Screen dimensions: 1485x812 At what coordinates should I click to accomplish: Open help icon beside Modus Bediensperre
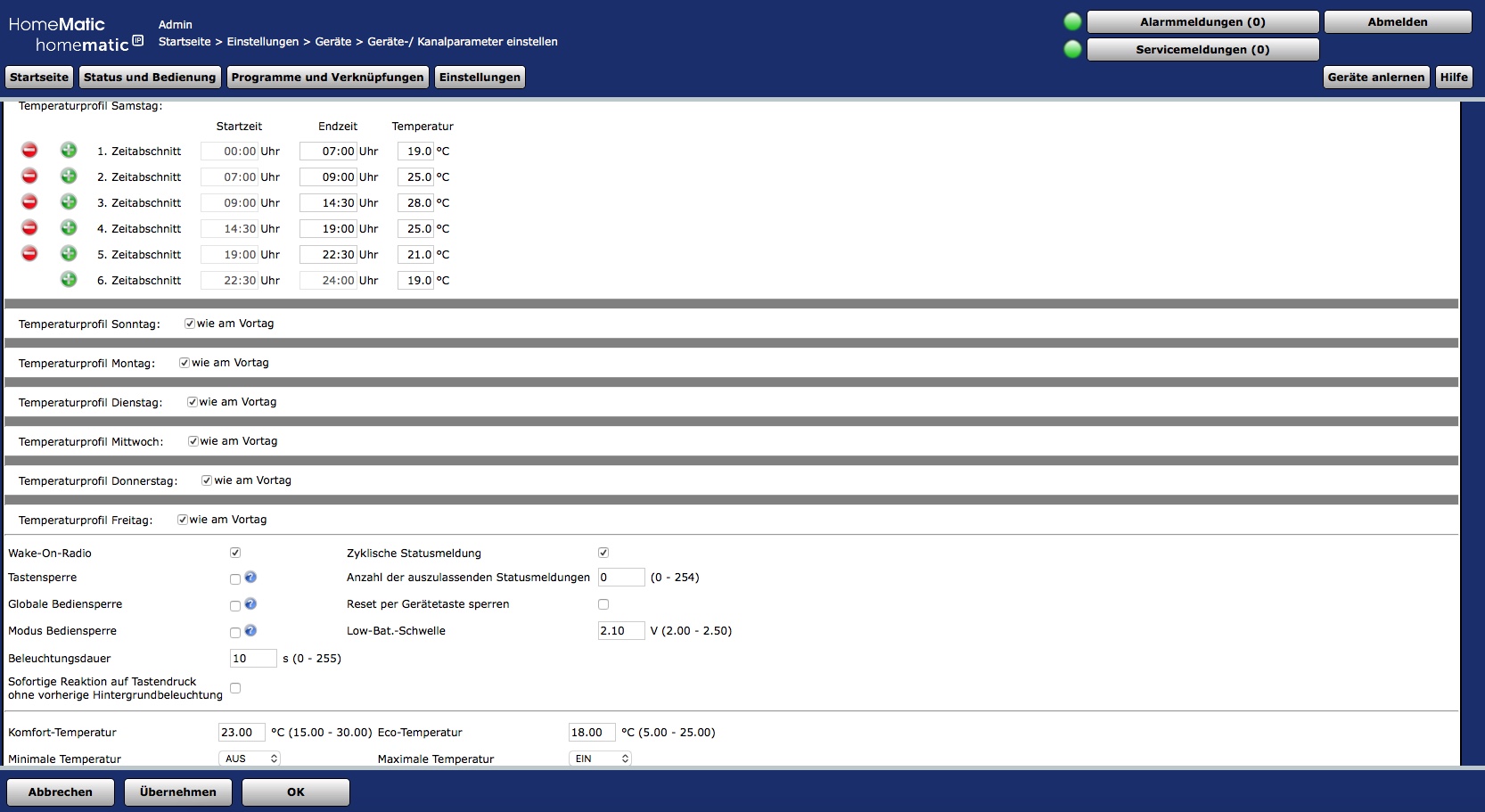[250, 631]
